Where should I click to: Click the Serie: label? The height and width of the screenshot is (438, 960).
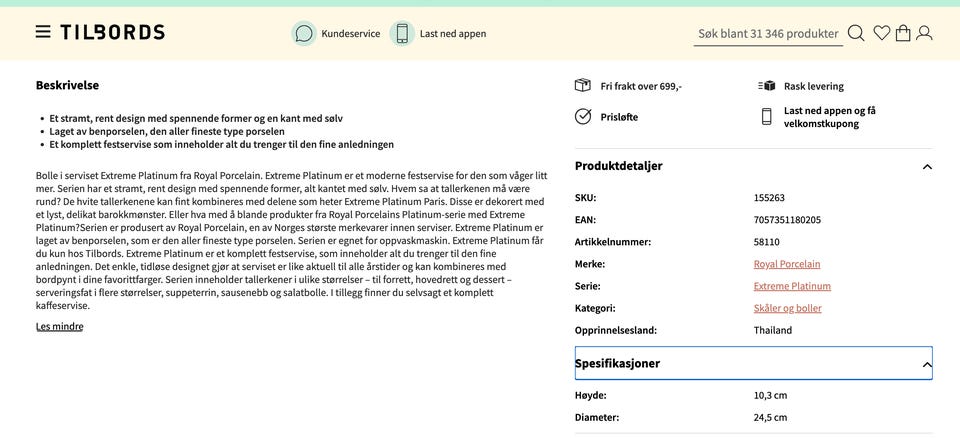point(588,286)
